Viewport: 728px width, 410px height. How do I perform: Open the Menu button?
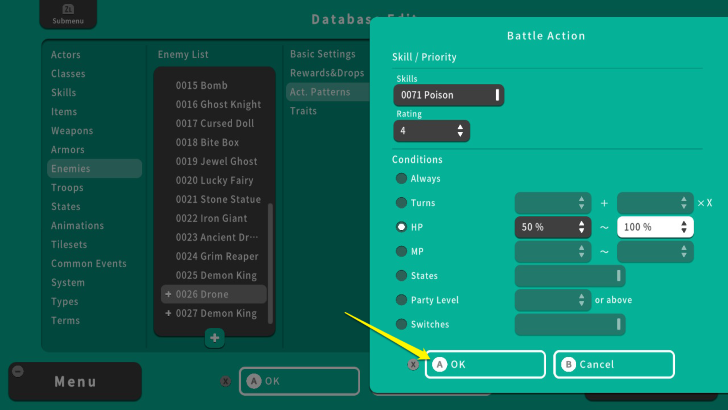[x=75, y=382]
